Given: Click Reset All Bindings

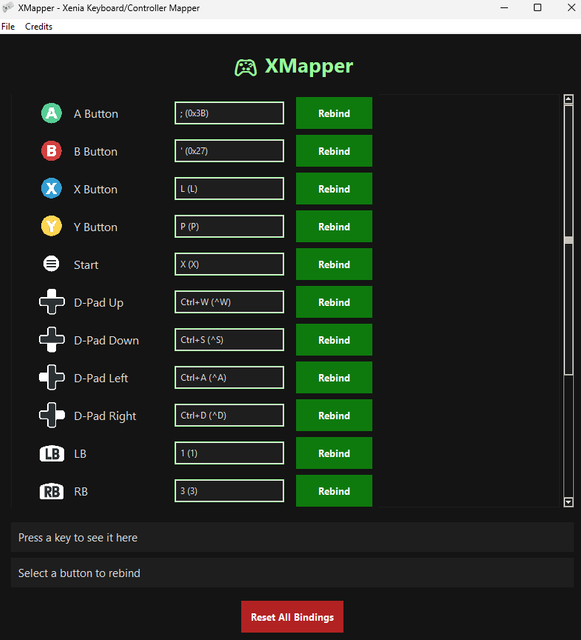Looking at the screenshot, I should [x=292, y=617].
